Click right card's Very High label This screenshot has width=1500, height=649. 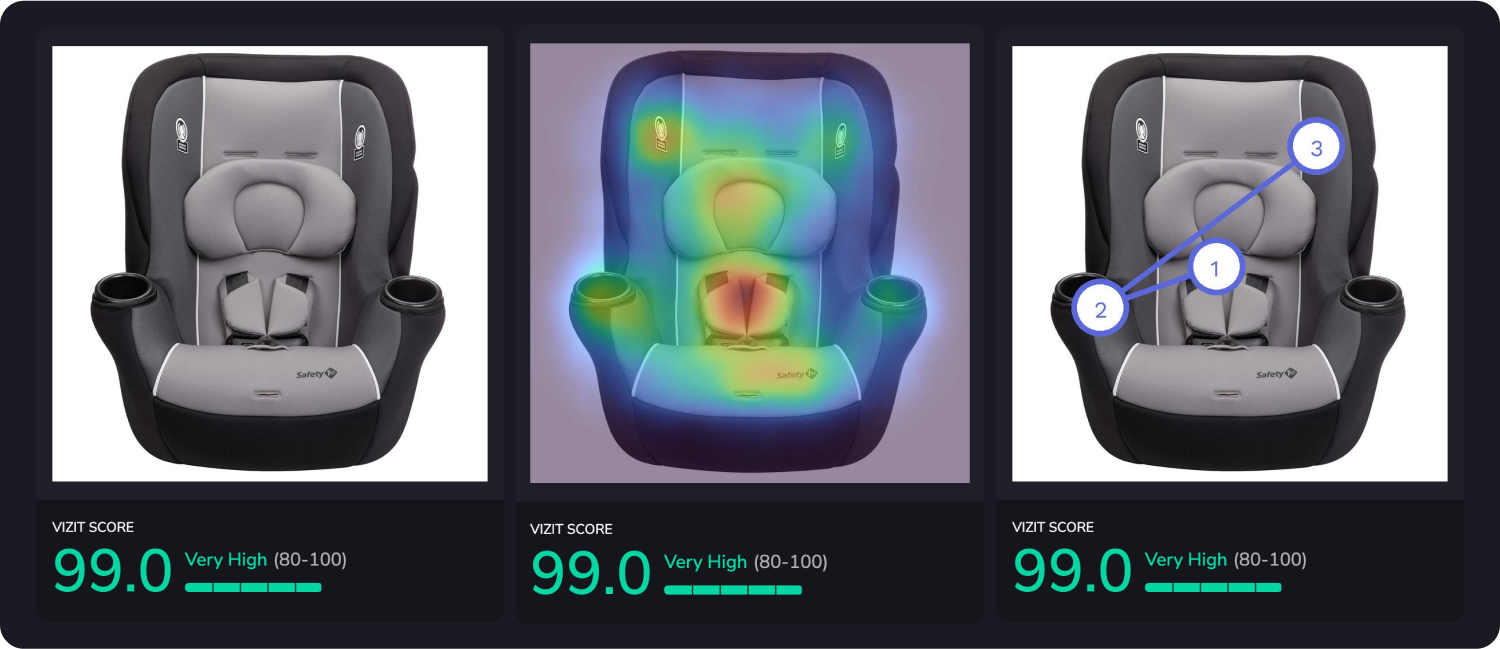[1186, 560]
